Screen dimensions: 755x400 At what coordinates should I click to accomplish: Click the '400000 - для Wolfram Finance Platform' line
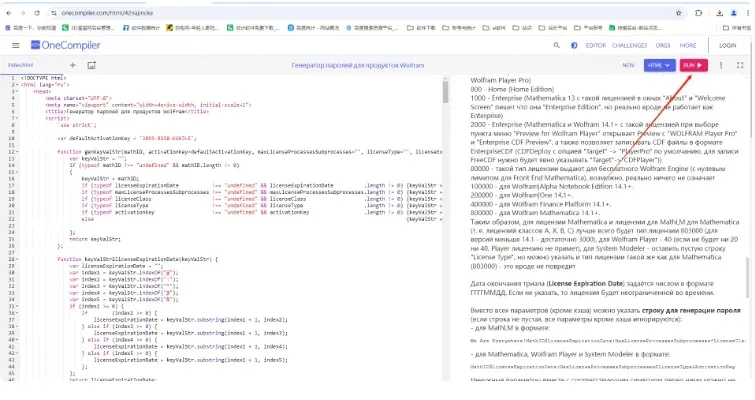pos(541,204)
